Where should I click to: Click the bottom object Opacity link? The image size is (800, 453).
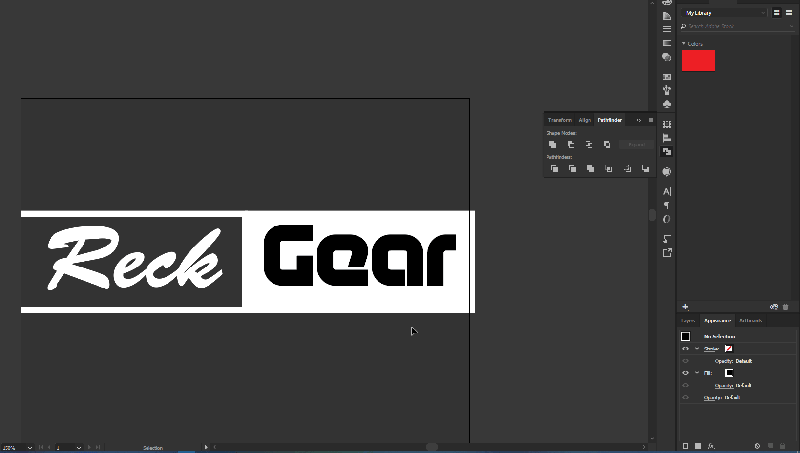pyautogui.click(x=713, y=398)
